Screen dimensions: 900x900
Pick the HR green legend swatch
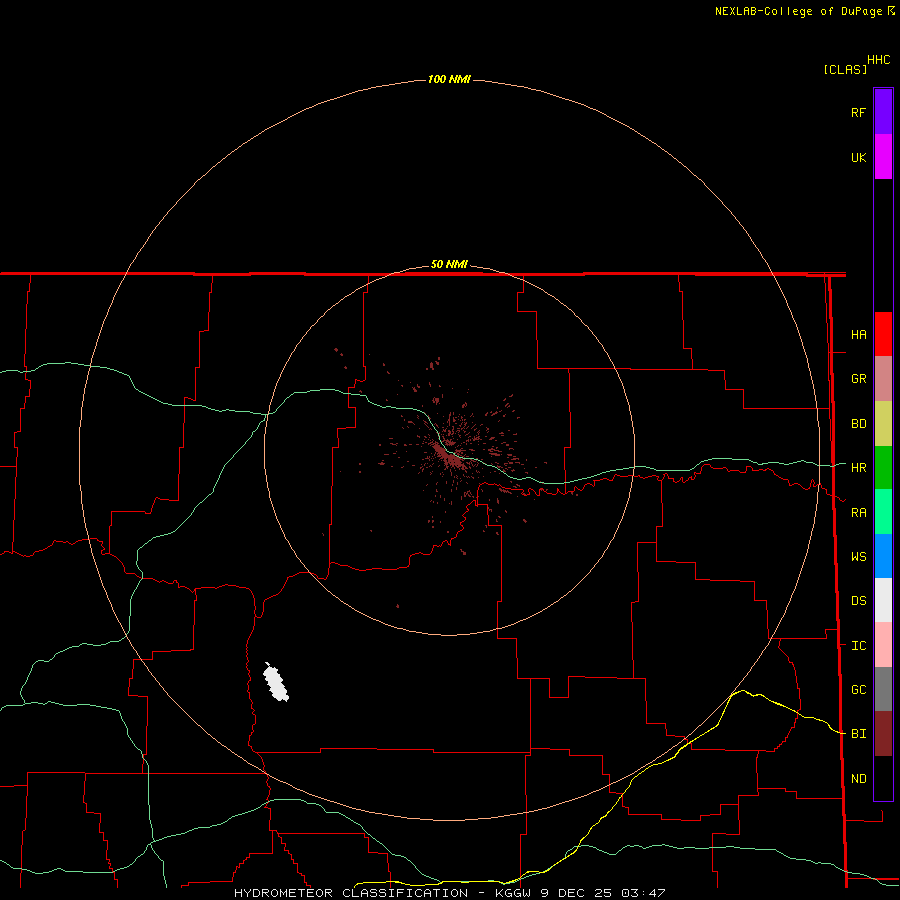(x=883, y=468)
